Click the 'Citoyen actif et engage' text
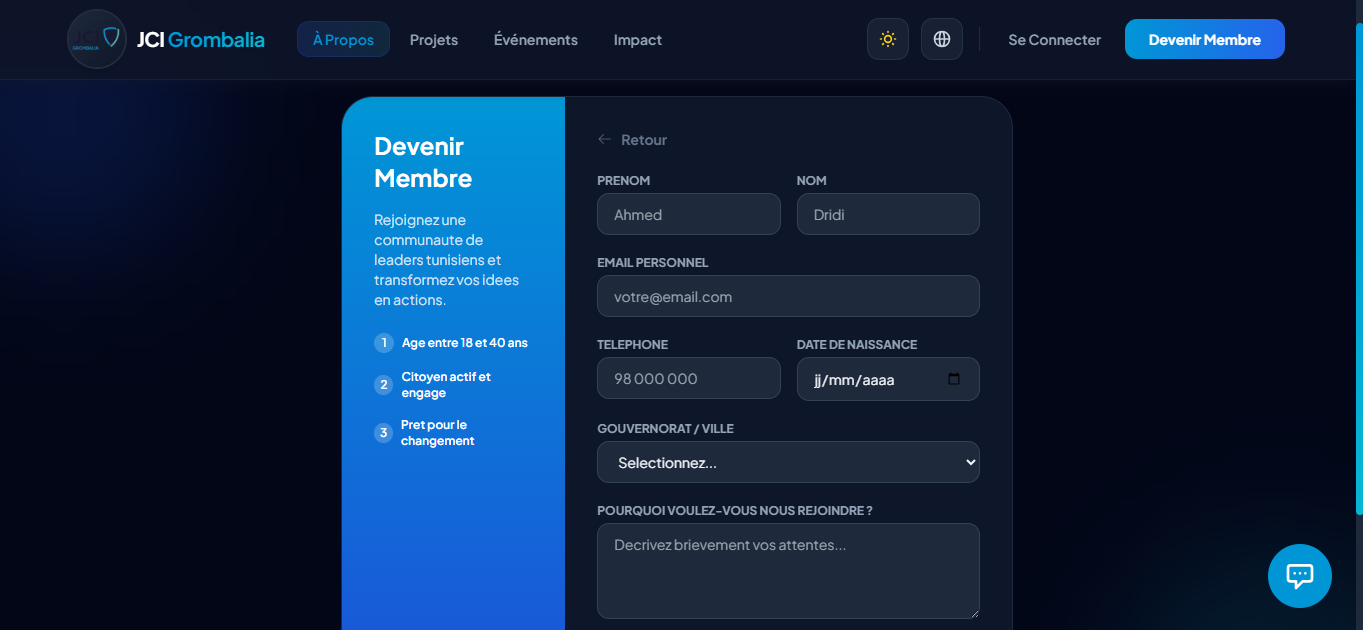 (446, 385)
